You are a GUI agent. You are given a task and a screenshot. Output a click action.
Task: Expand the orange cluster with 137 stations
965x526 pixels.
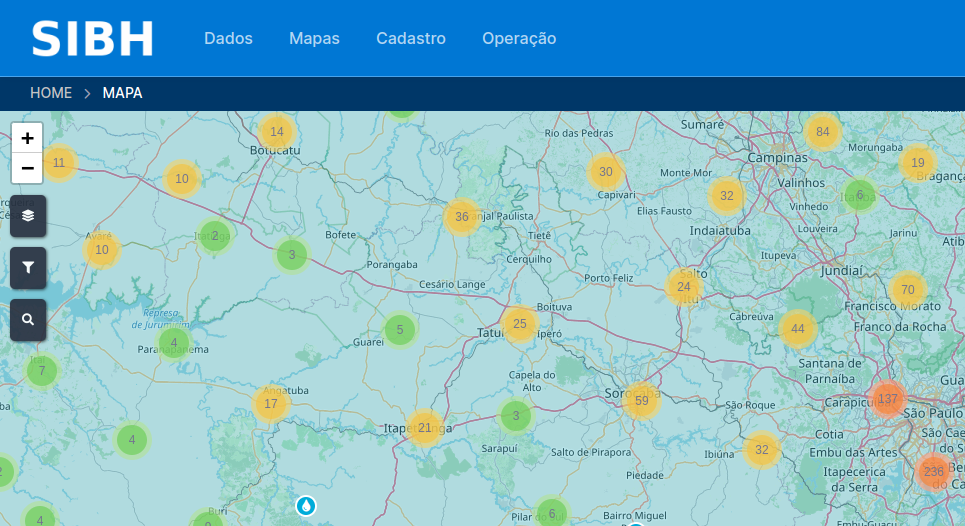pyautogui.click(x=888, y=399)
